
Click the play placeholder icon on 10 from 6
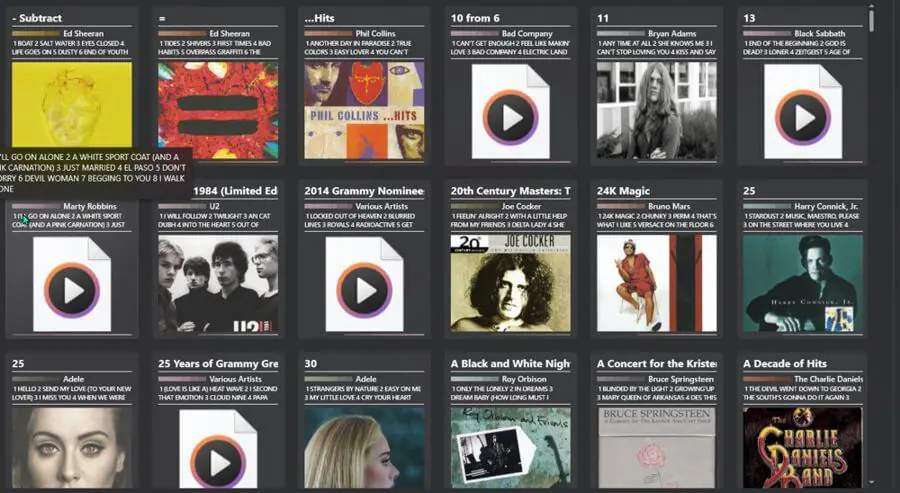point(510,111)
